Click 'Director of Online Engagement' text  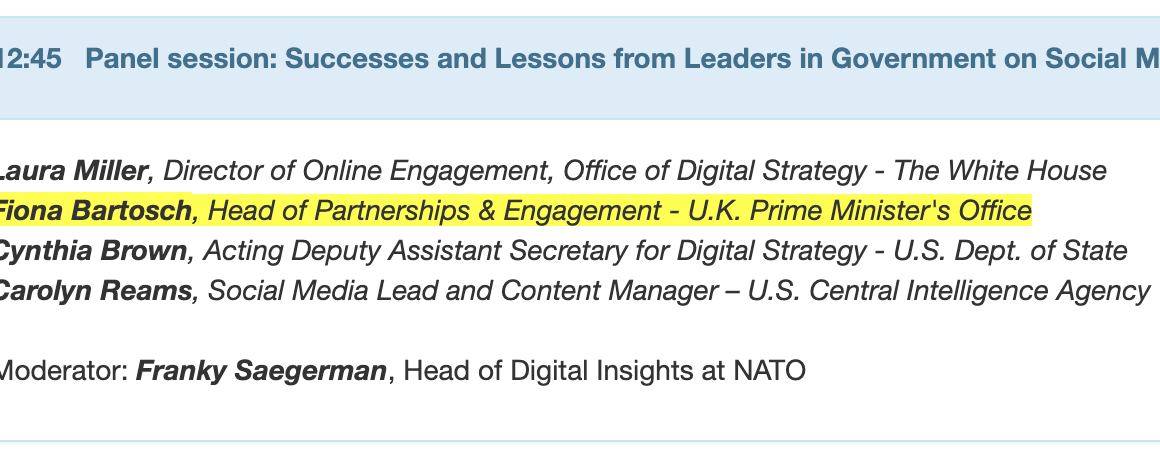tap(357, 171)
